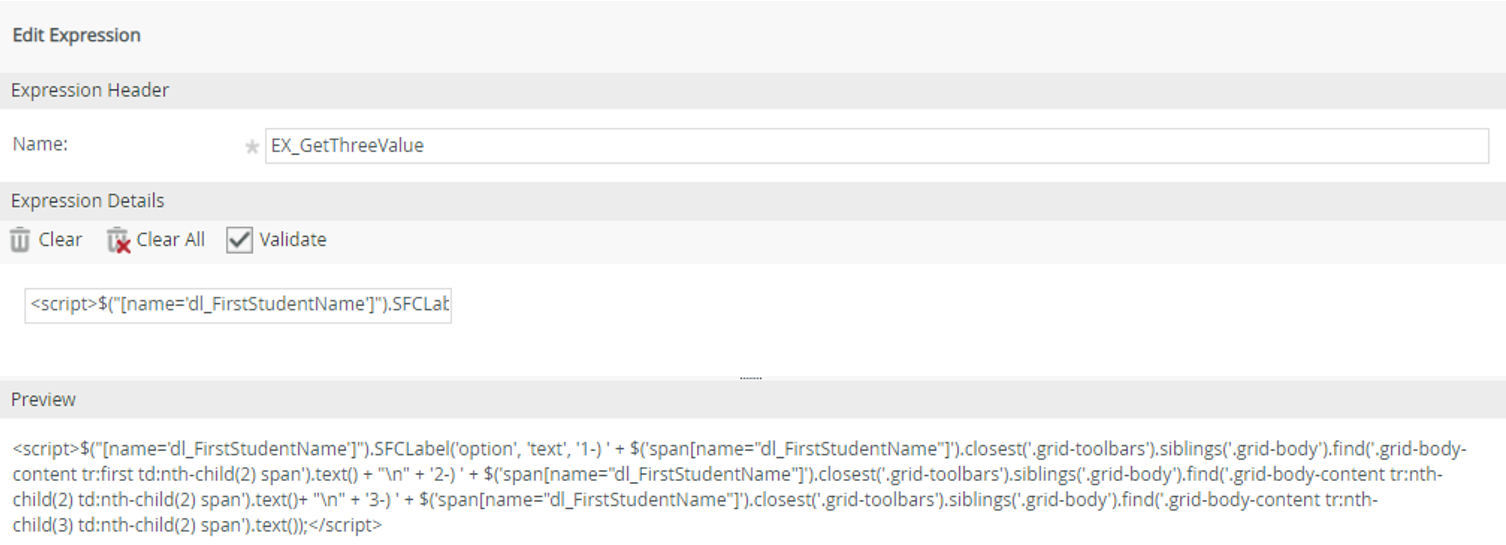The height and width of the screenshot is (545, 1506).
Task: Click the Clear trash can icon
Action: pyautogui.click(x=20, y=240)
